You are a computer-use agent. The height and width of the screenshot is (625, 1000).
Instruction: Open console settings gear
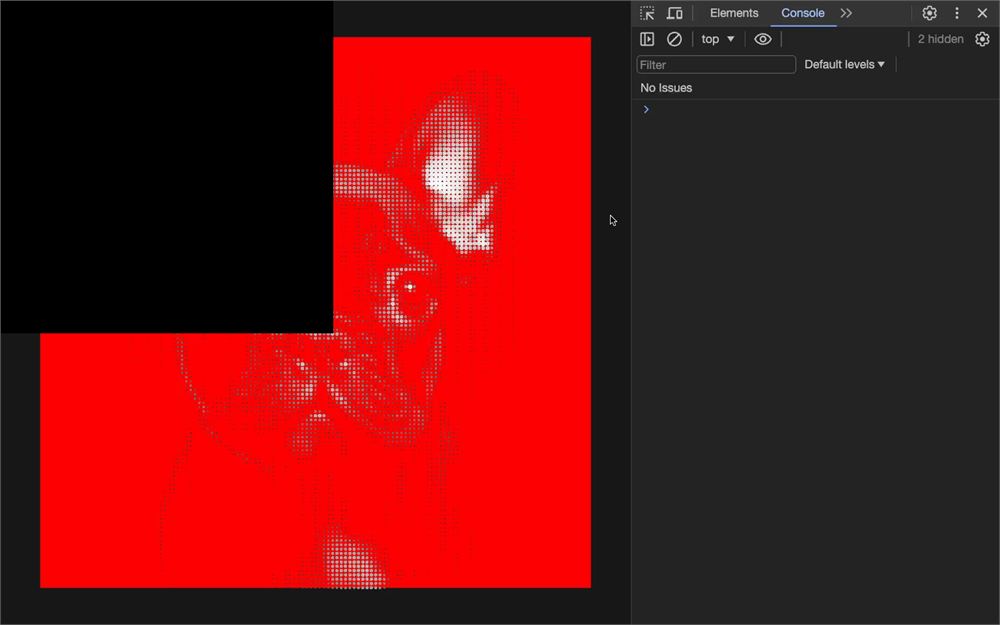pos(982,40)
